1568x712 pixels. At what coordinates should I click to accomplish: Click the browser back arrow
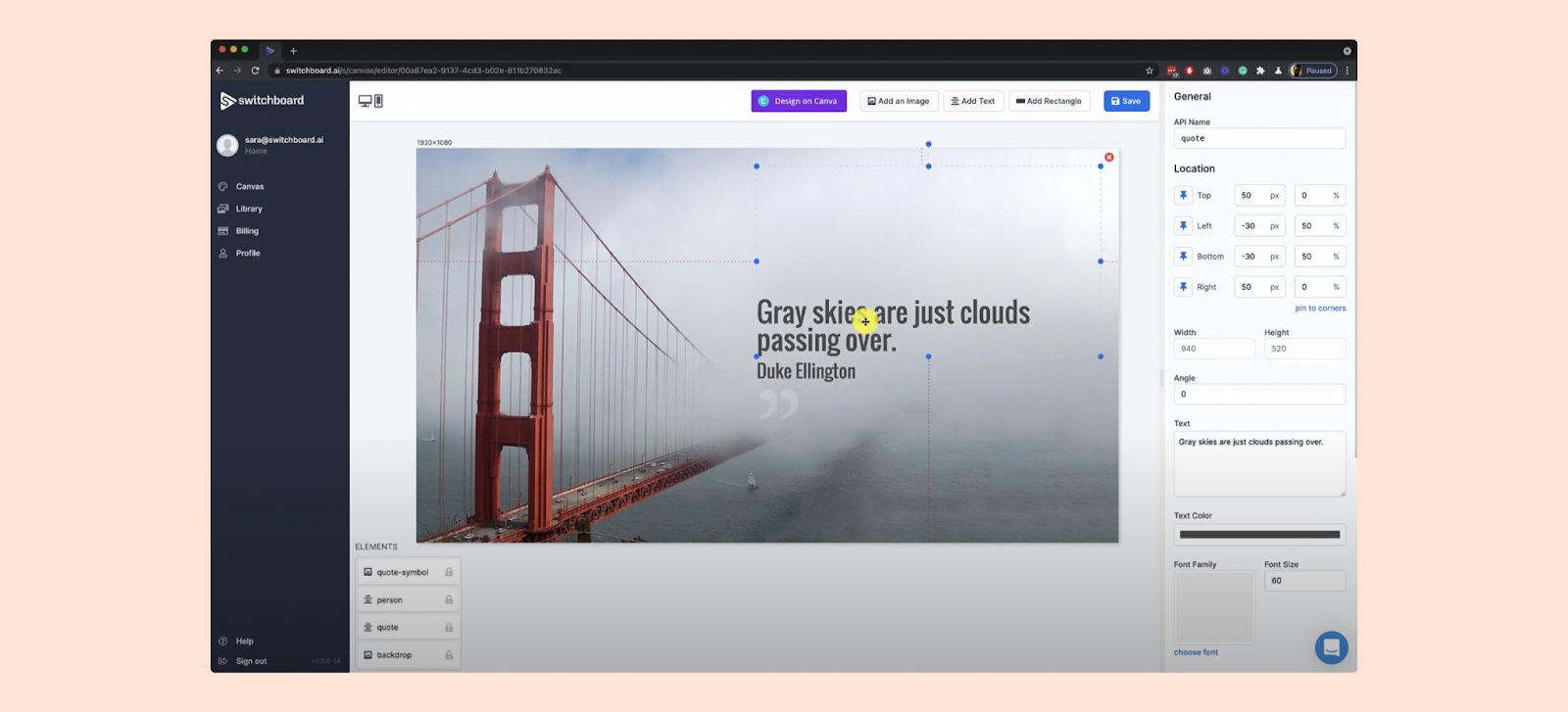point(220,71)
